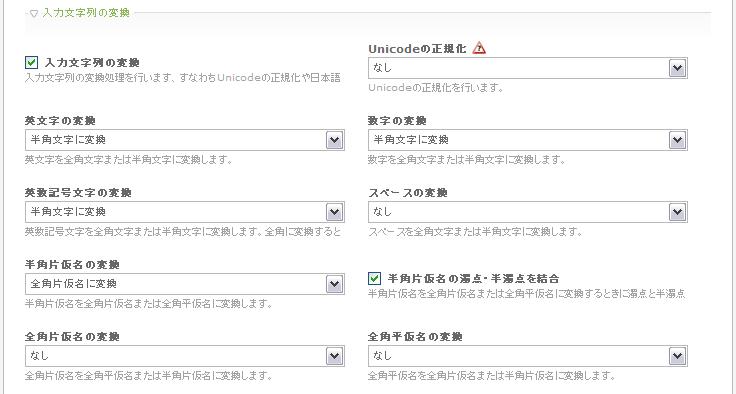Click the 数字の変換 combo box showing 半角文字に変換
The height and width of the screenshot is (394, 736).
[528, 140]
